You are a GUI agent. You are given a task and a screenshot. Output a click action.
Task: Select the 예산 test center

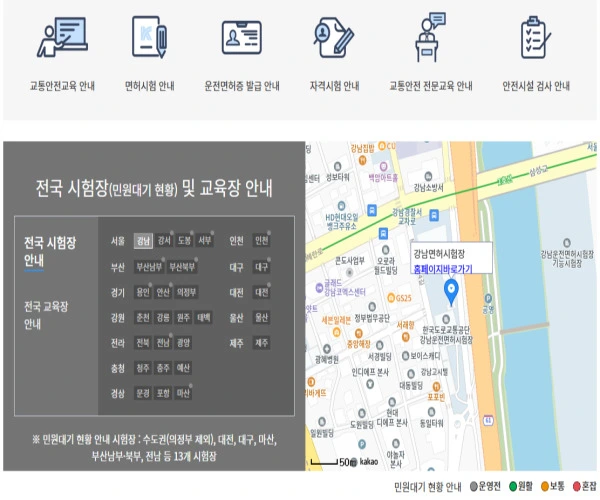pyautogui.click(x=183, y=368)
